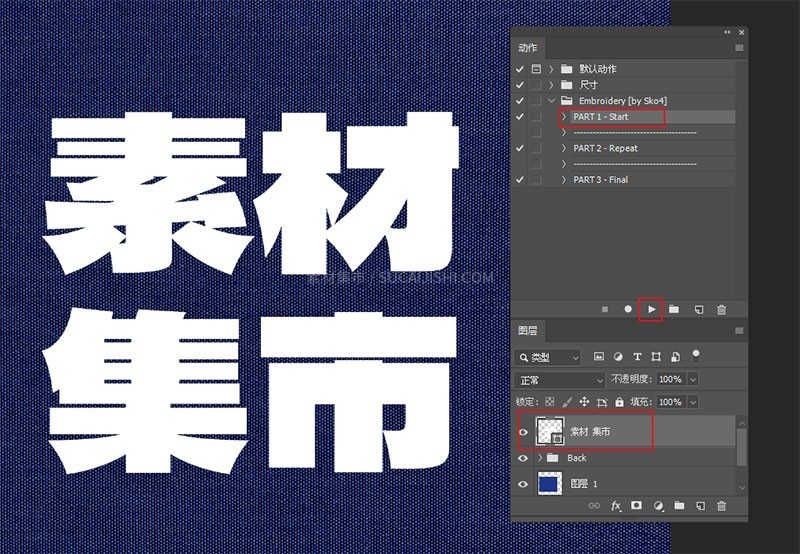Expand the Back layer group
This screenshot has width=800, height=554.
(x=540, y=458)
